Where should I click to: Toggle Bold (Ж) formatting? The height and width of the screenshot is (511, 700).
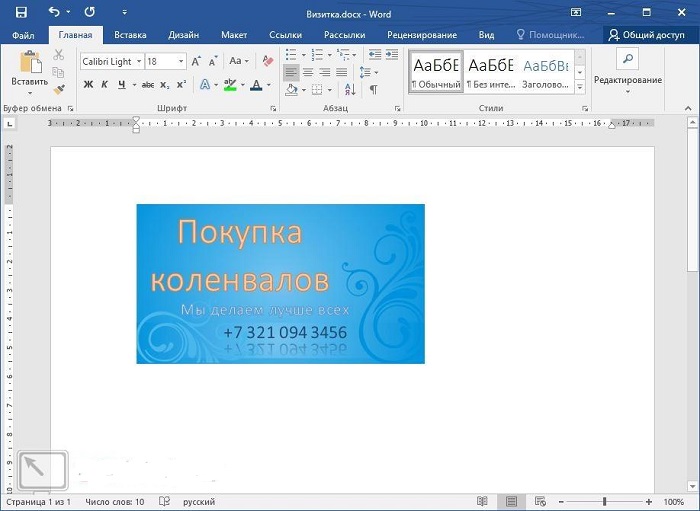click(x=88, y=85)
